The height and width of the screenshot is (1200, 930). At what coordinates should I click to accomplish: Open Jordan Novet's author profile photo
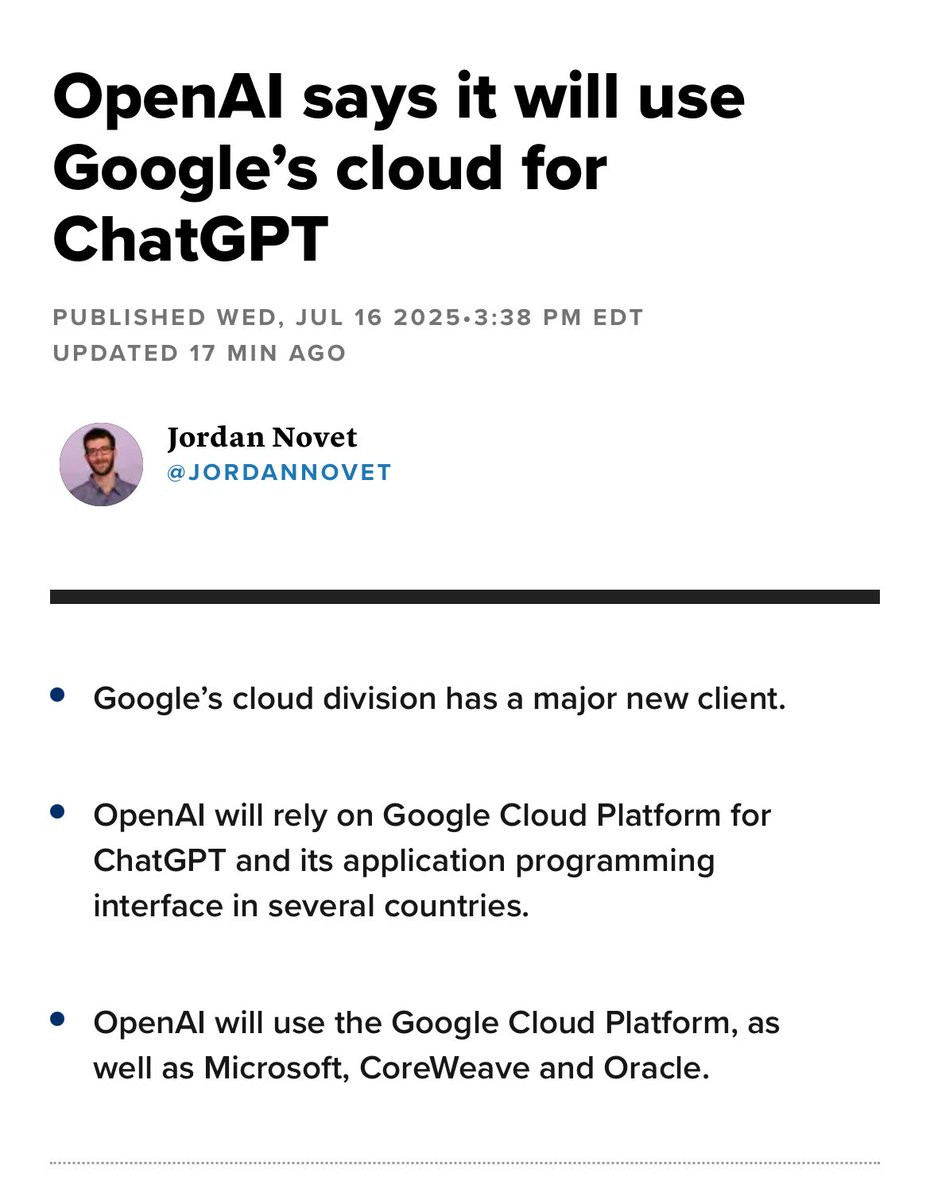[101, 464]
